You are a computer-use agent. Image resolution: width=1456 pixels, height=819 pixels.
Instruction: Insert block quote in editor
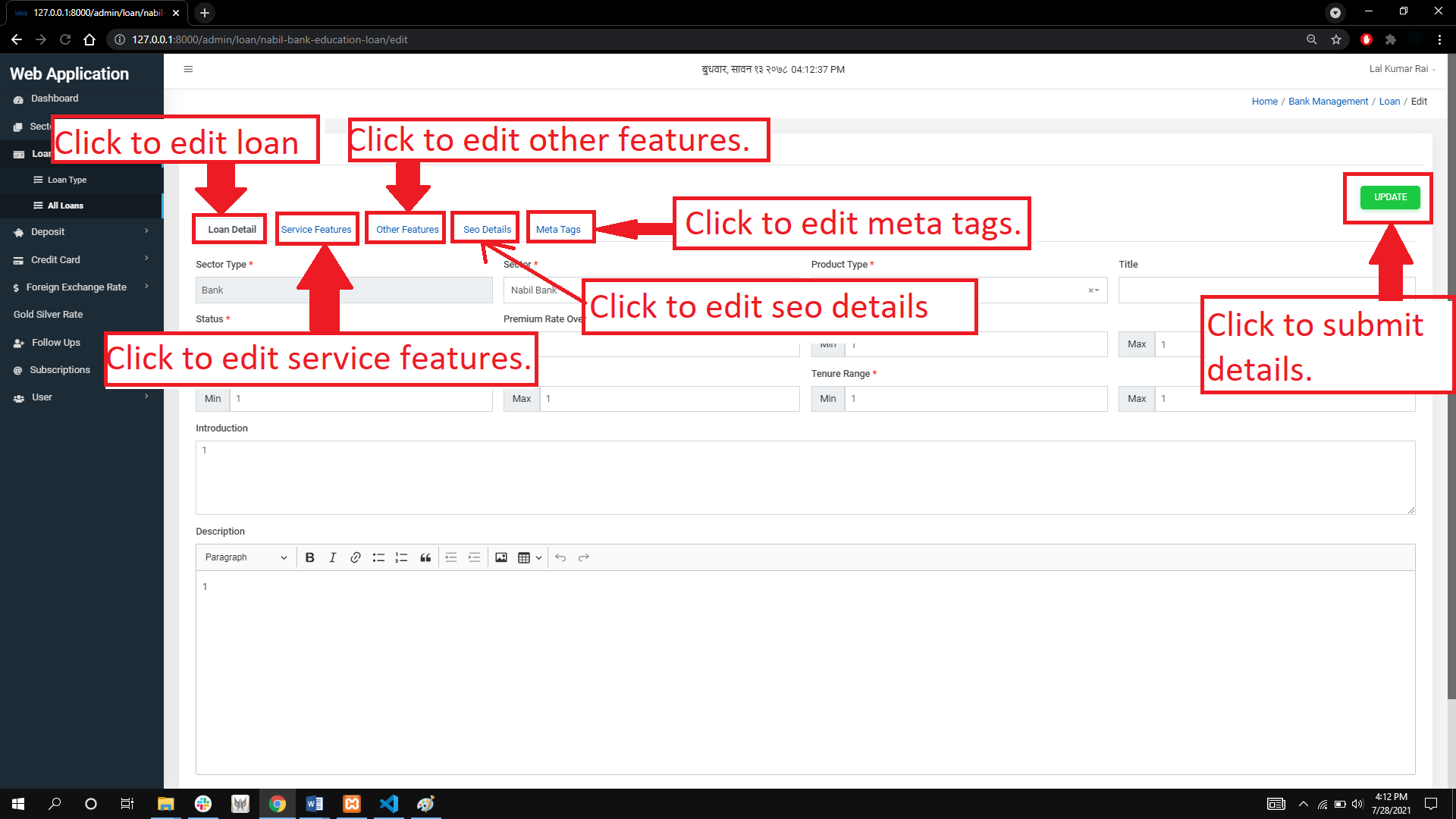(x=425, y=557)
